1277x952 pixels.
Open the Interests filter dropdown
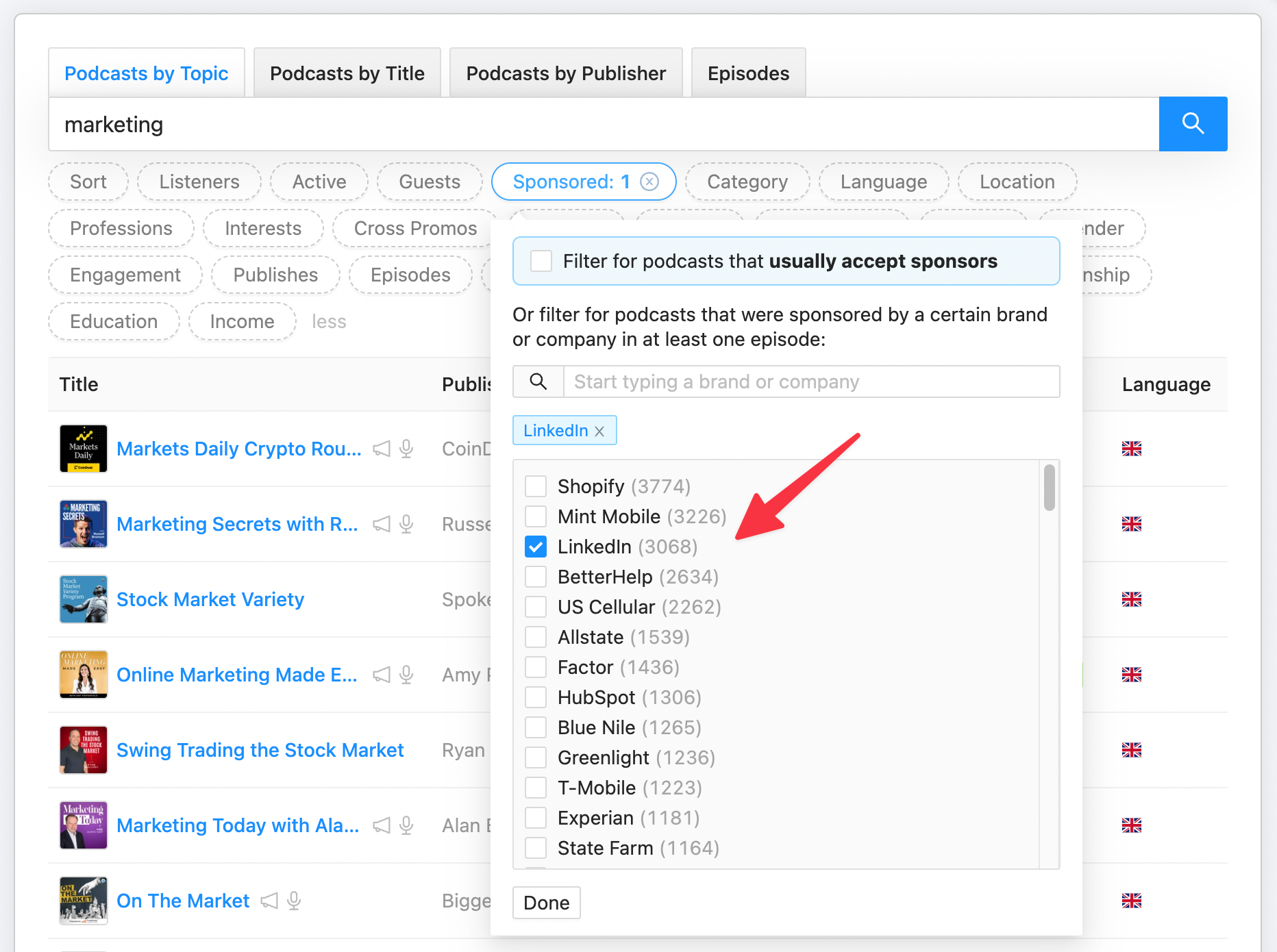(263, 228)
